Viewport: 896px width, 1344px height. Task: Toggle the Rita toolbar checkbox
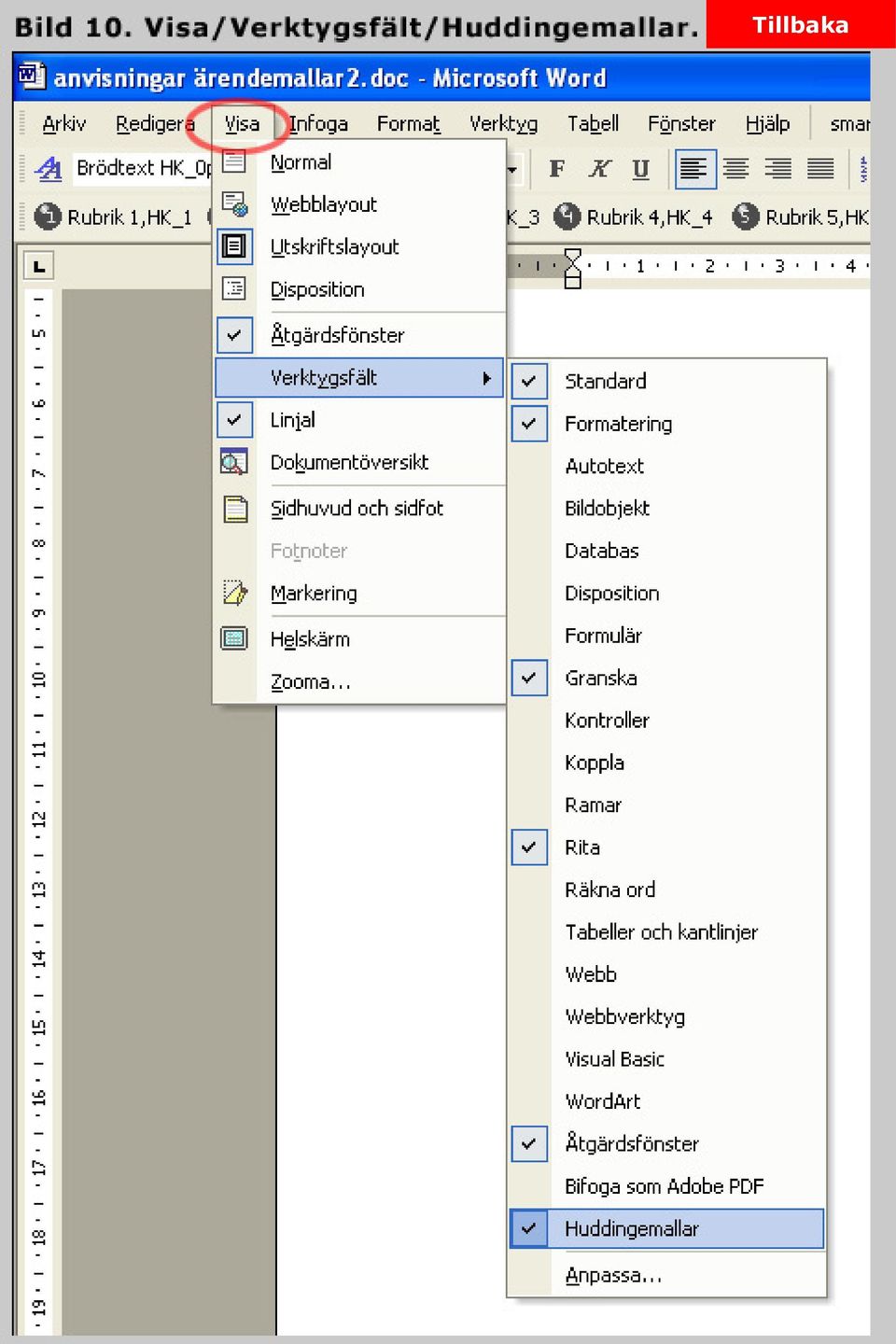click(529, 847)
